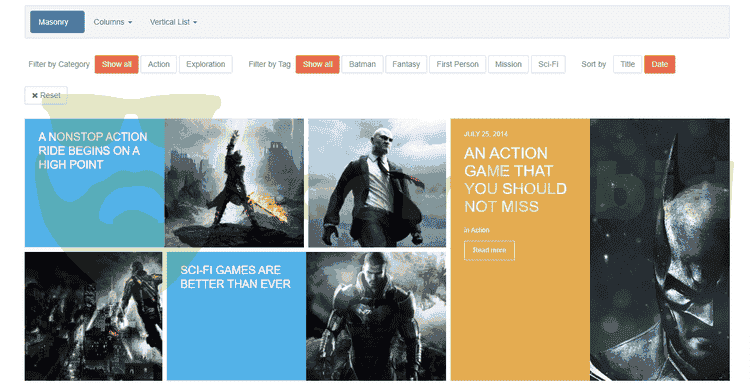Click the Columns dropdown caret arrow
Image resolution: width=750 pixels, height=391 pixels.
(130, 22)
